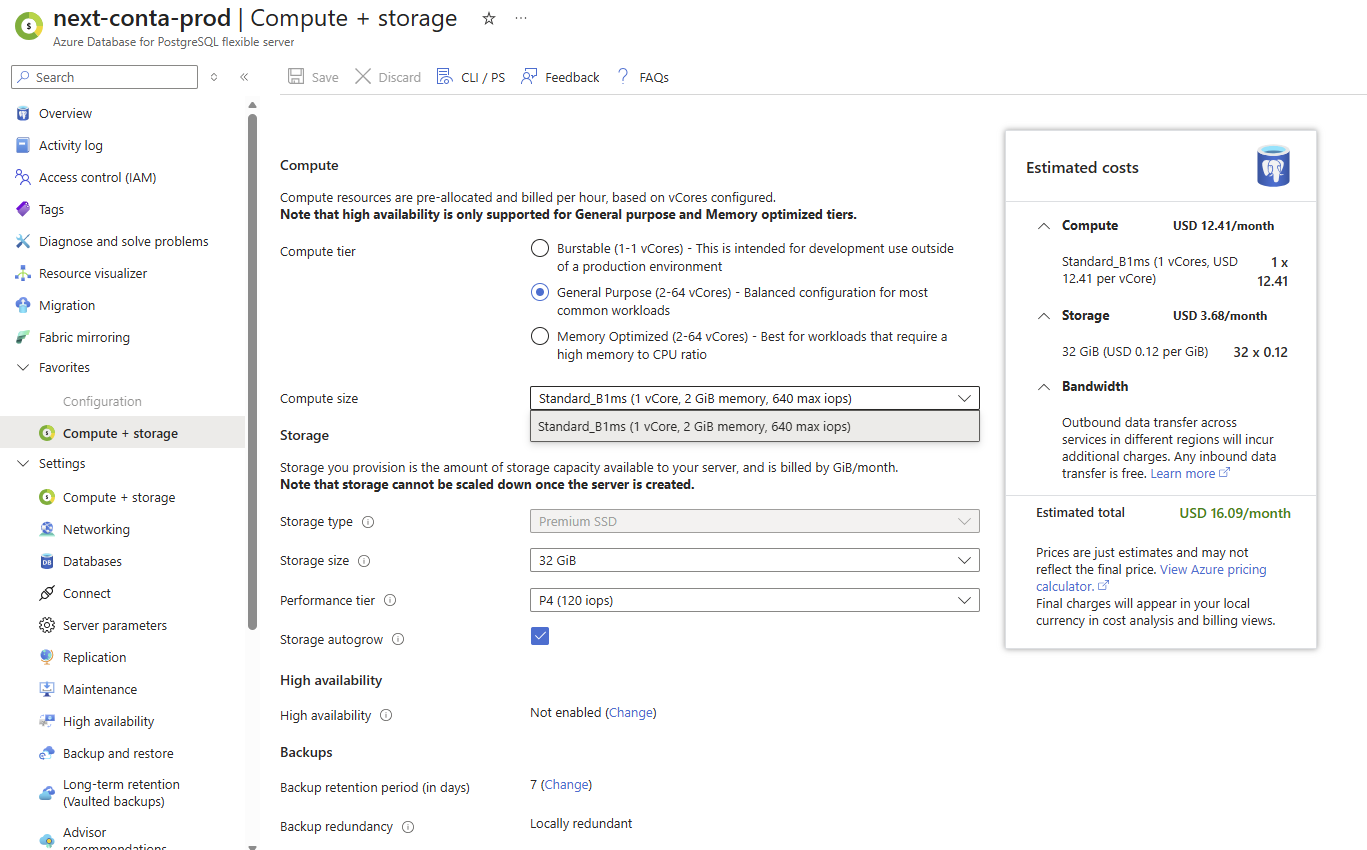This screenshot has height=850, width=1367.
Task: Open Storage size dropdown
Action: [754, 561]
